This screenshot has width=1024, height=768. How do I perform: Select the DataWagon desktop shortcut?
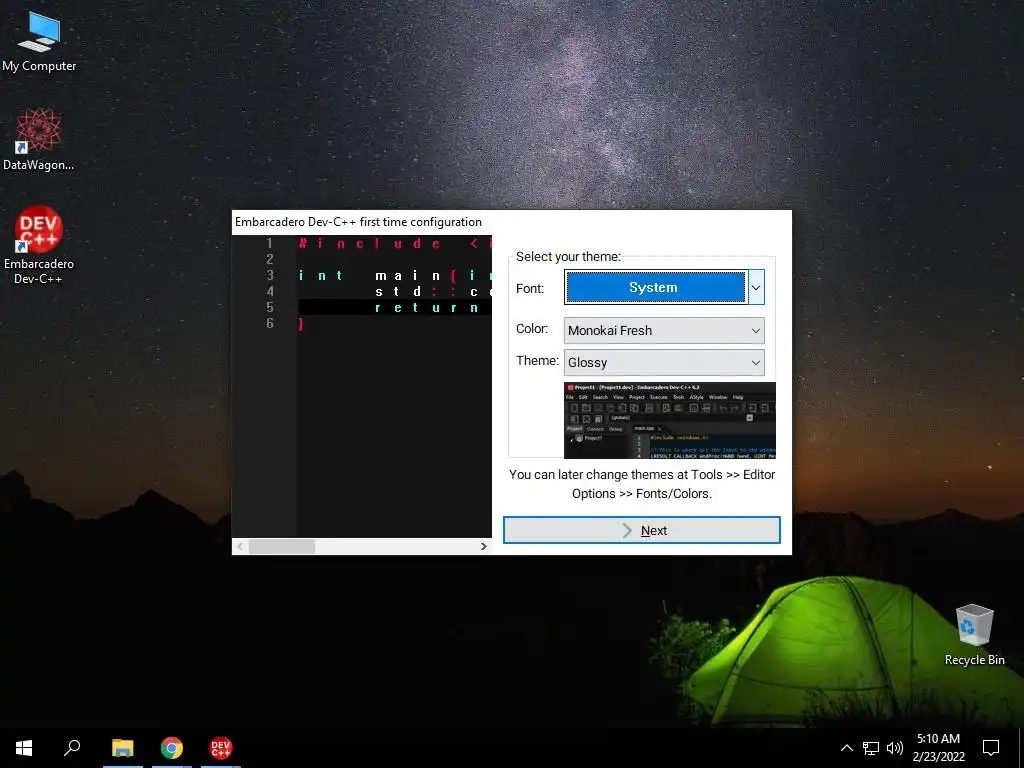39,140
